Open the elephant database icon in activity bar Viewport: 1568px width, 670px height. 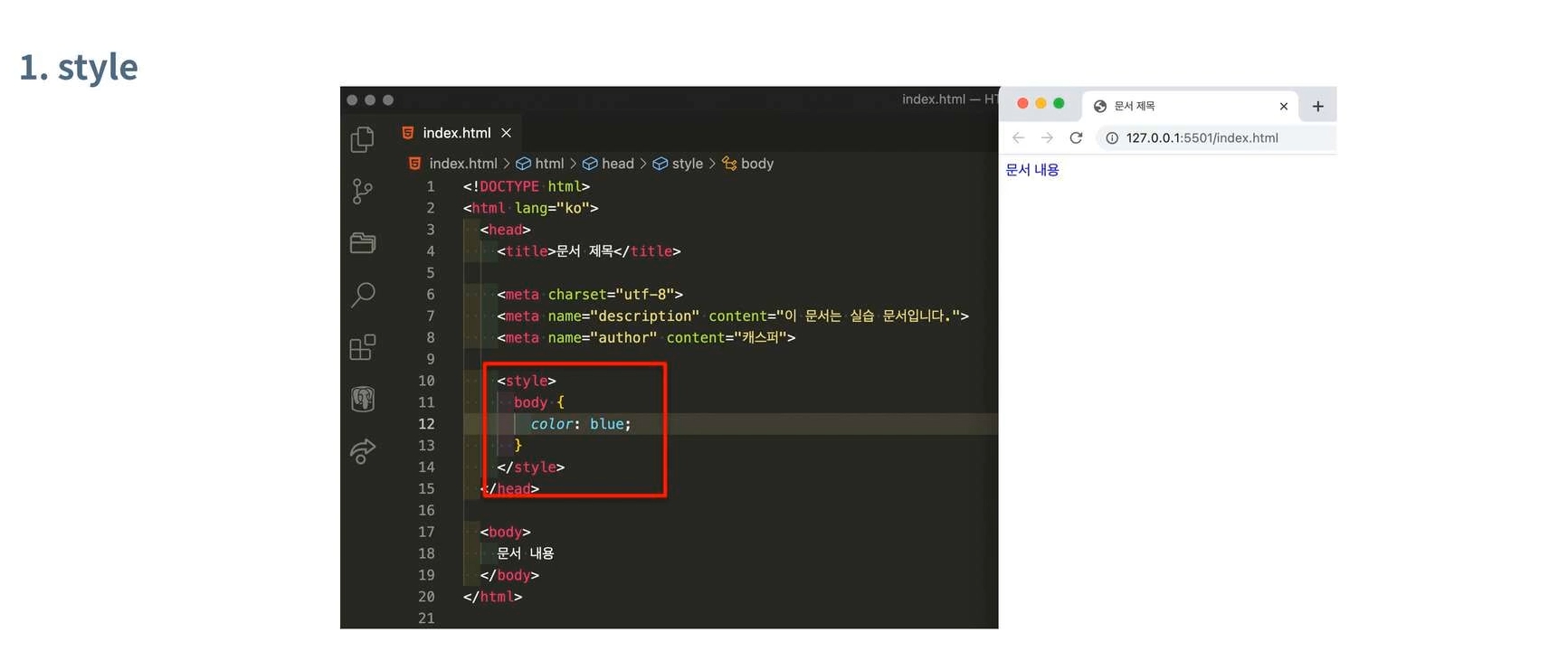363,399
